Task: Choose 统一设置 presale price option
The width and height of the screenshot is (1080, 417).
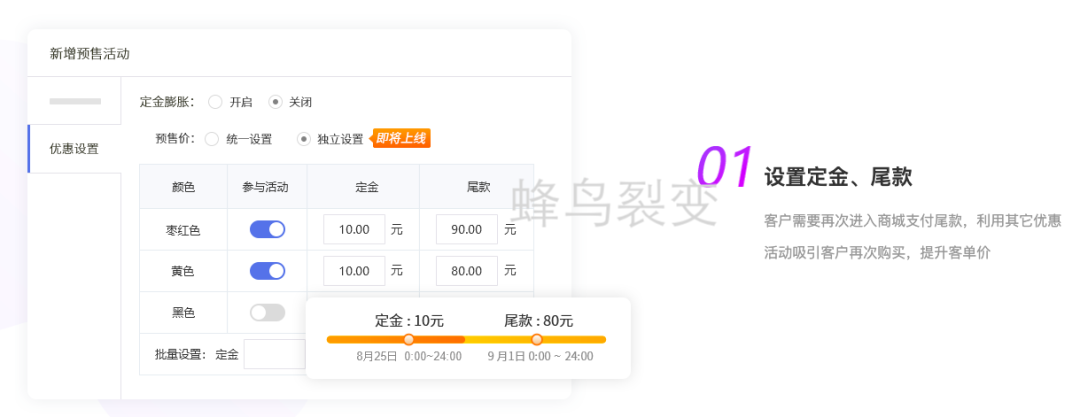Action: coord(212,139)
